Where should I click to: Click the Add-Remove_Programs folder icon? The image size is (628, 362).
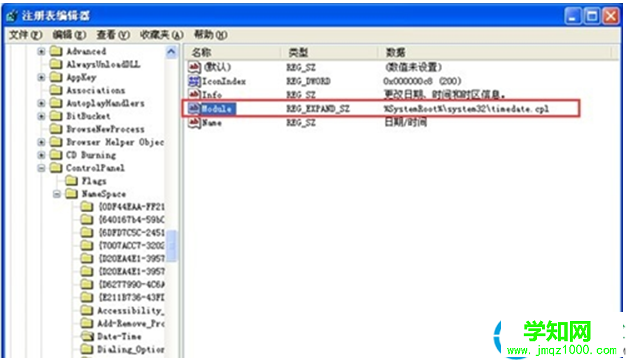click(87, 323)
